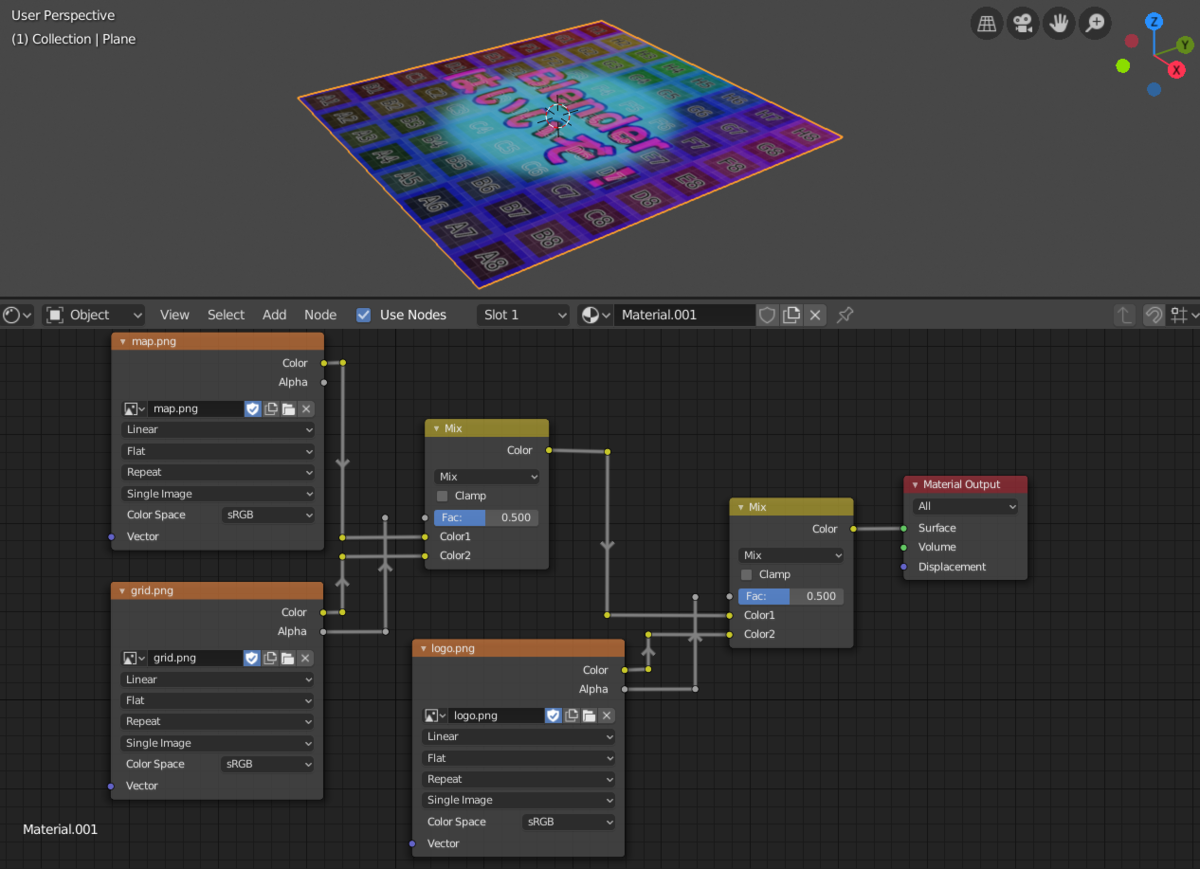Open the snap node element type dropdown
This screenshot has width=1200, height=869.
coord(1184,315)
